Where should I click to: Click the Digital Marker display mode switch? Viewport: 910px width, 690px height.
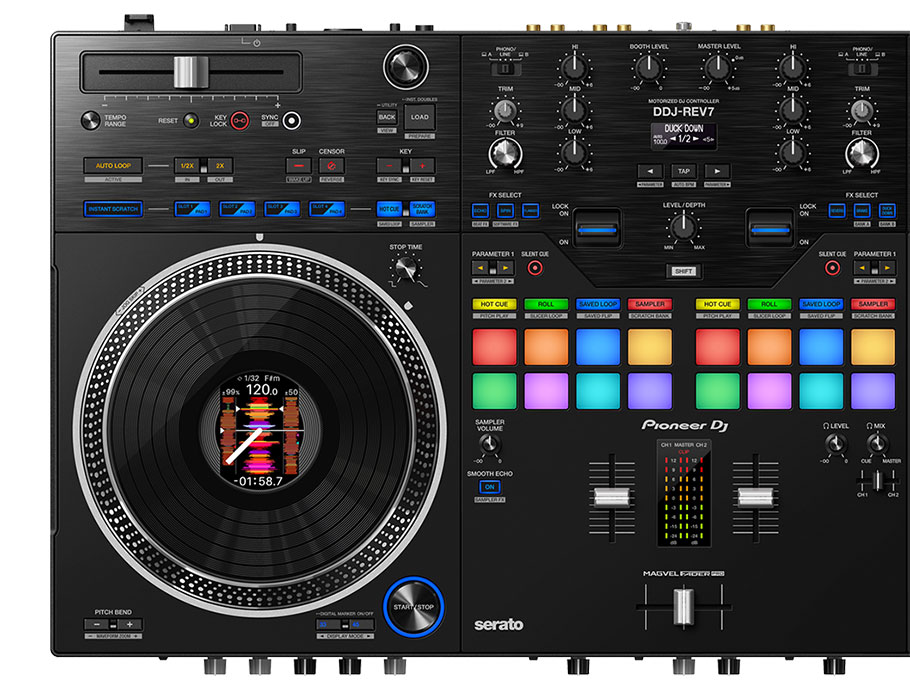click(345, 625)
